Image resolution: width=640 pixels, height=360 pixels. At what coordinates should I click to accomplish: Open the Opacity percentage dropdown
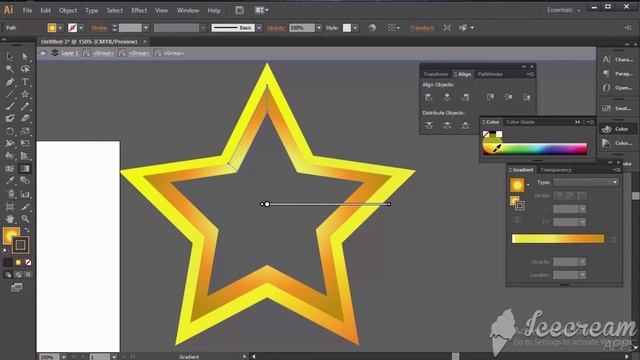pyautogui.click(x=319, y=28)
